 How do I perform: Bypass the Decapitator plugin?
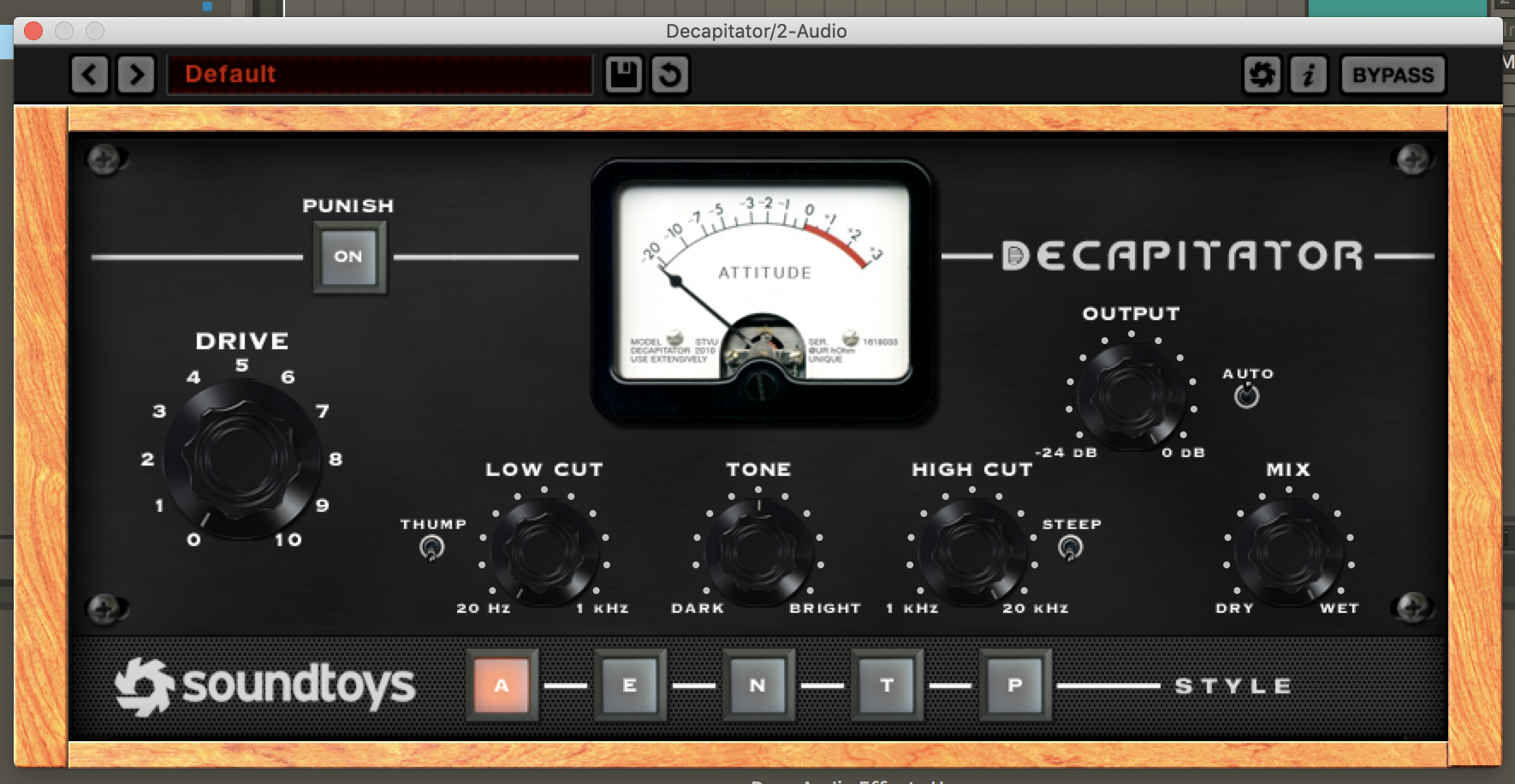[1393, 74]
